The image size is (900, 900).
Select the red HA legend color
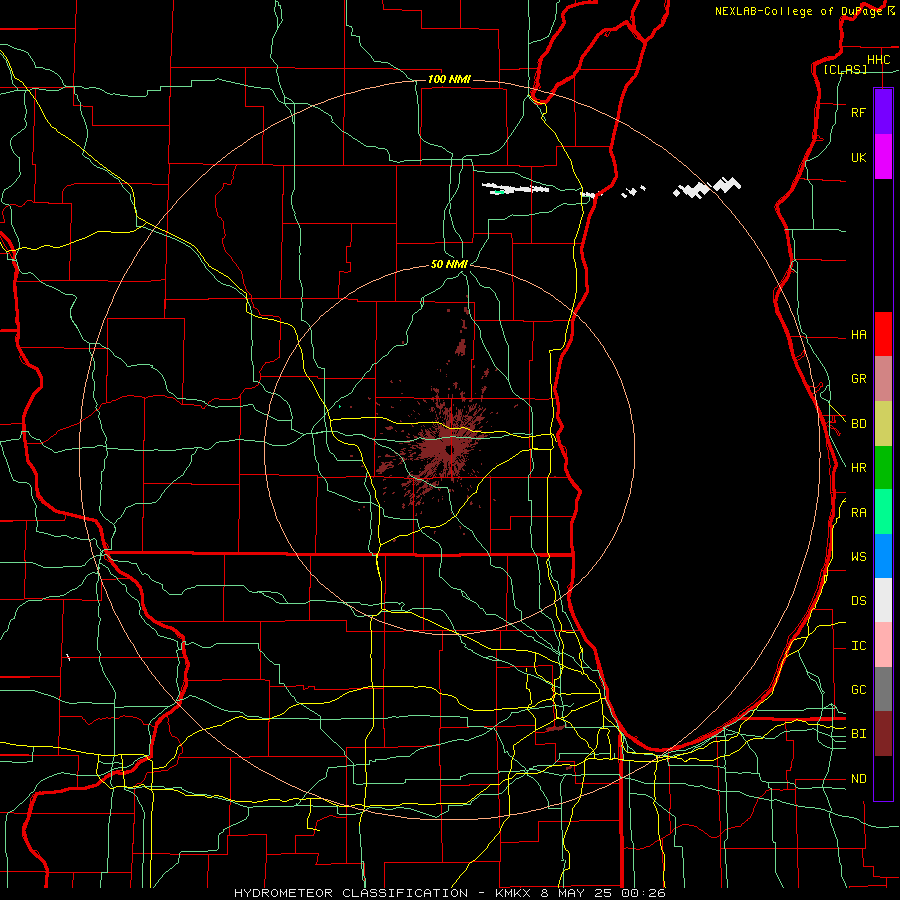point(883,334)
